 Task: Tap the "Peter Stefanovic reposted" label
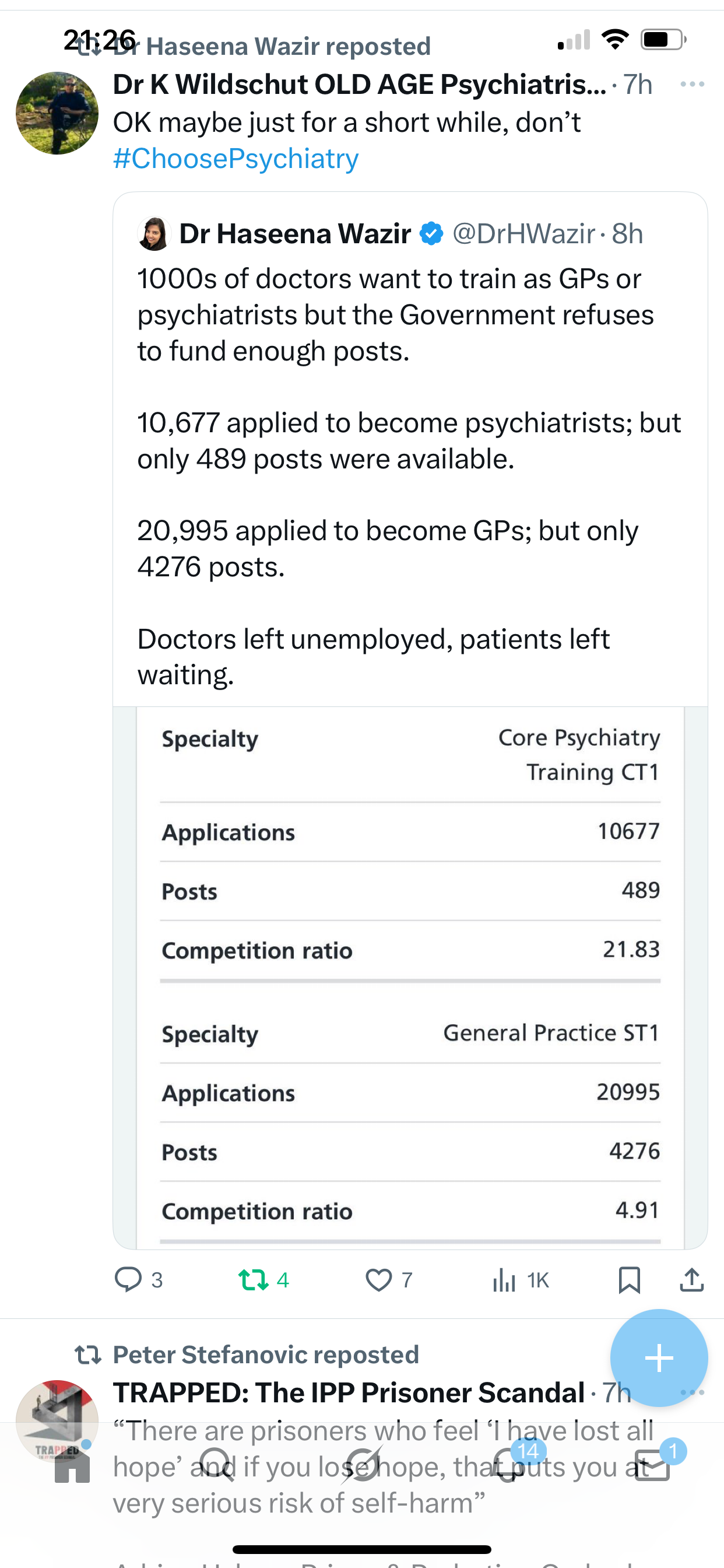(266, 1355)
